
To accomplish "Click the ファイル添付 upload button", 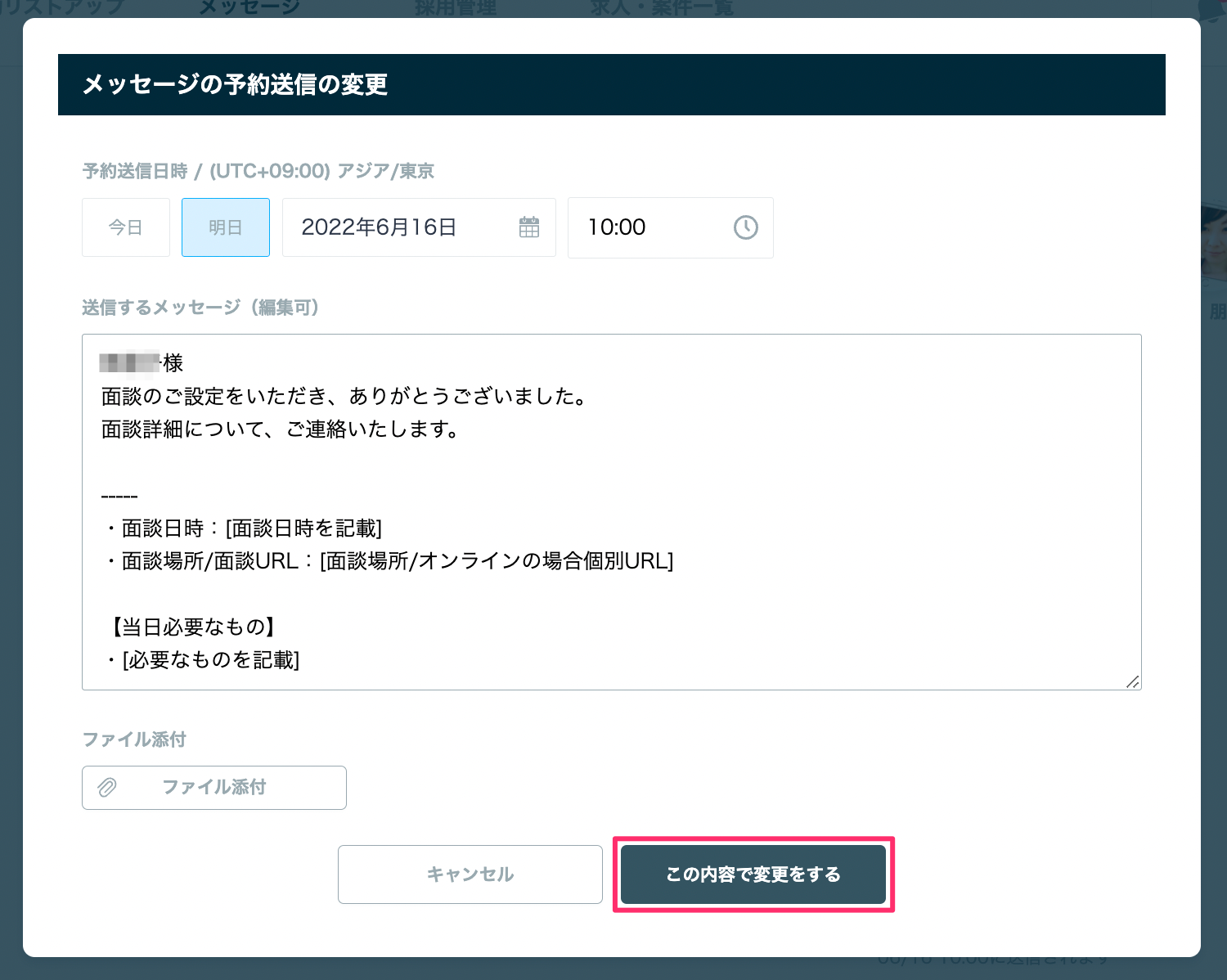I will pyautogui.click(x=214, y=788).
